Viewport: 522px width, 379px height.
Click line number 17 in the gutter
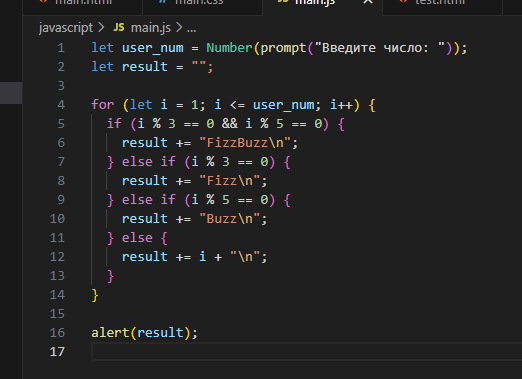coord(57,352)
